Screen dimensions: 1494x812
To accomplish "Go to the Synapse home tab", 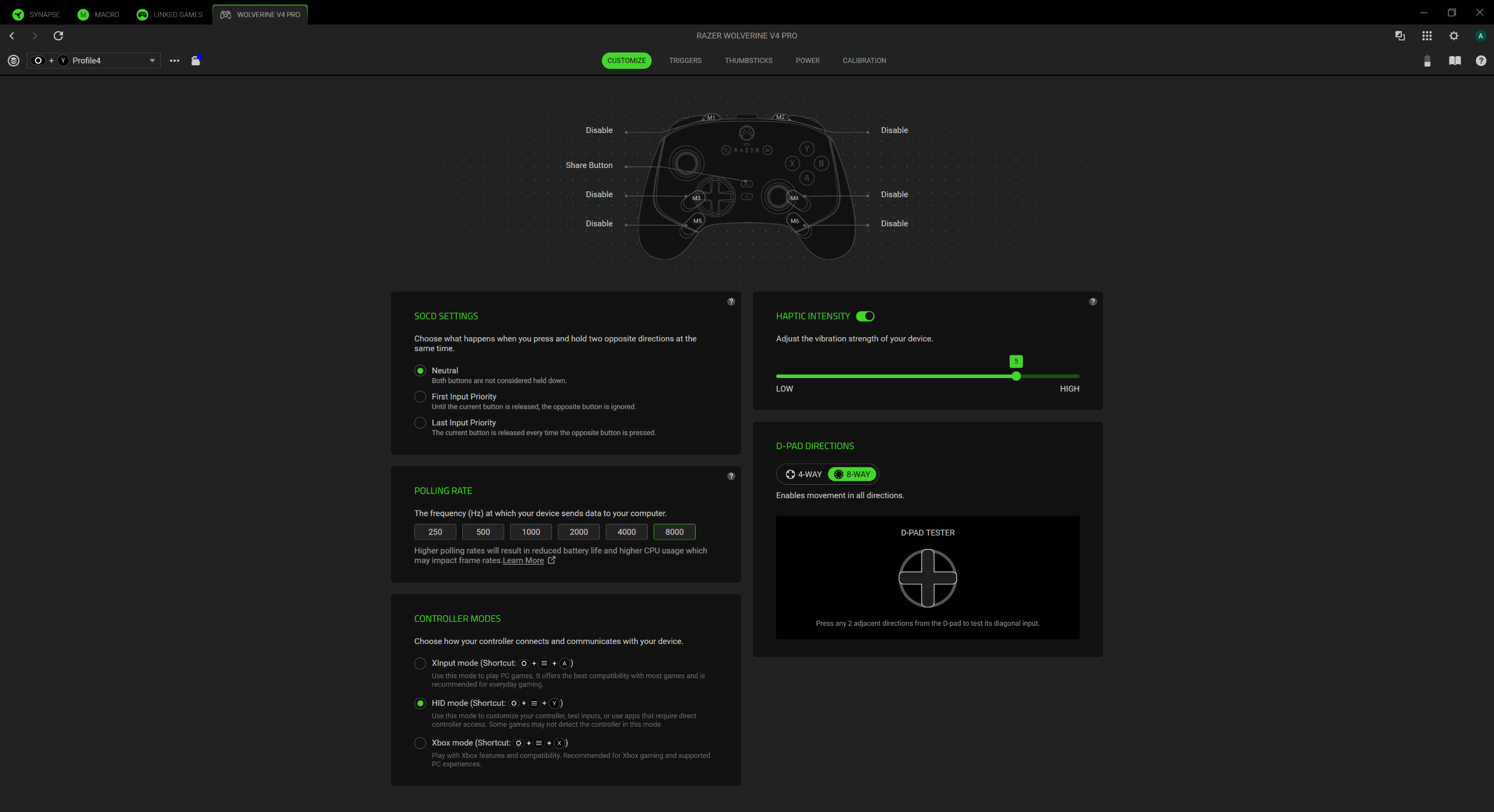I will point(36,15).
